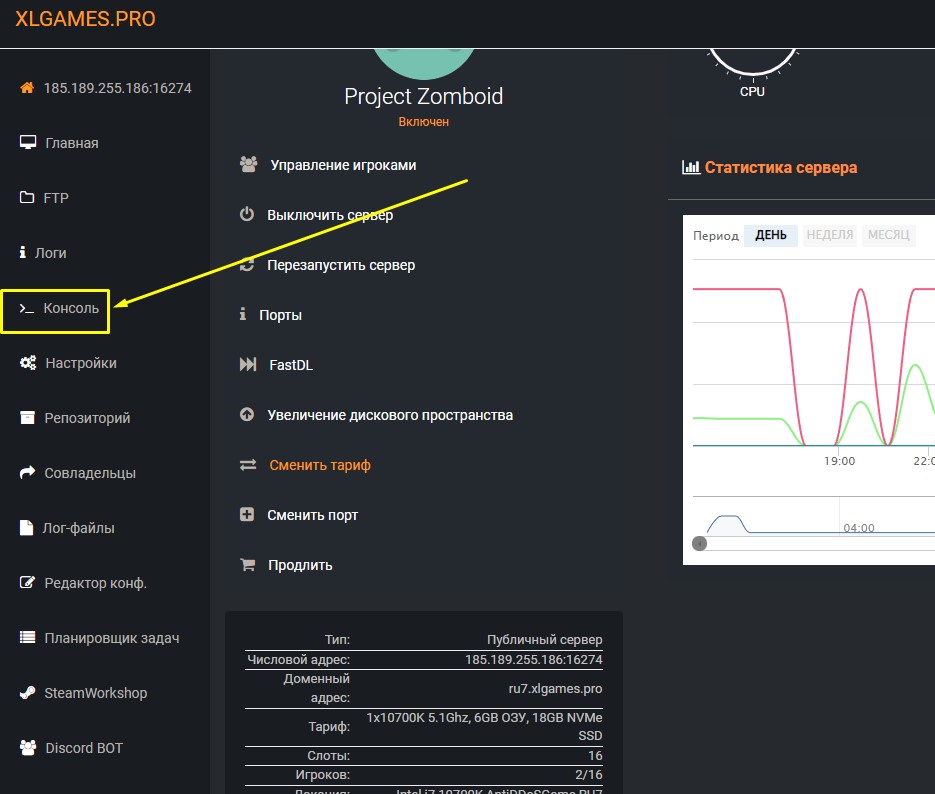Click the Включен status text
935x794 pixels.
(423, 122)
